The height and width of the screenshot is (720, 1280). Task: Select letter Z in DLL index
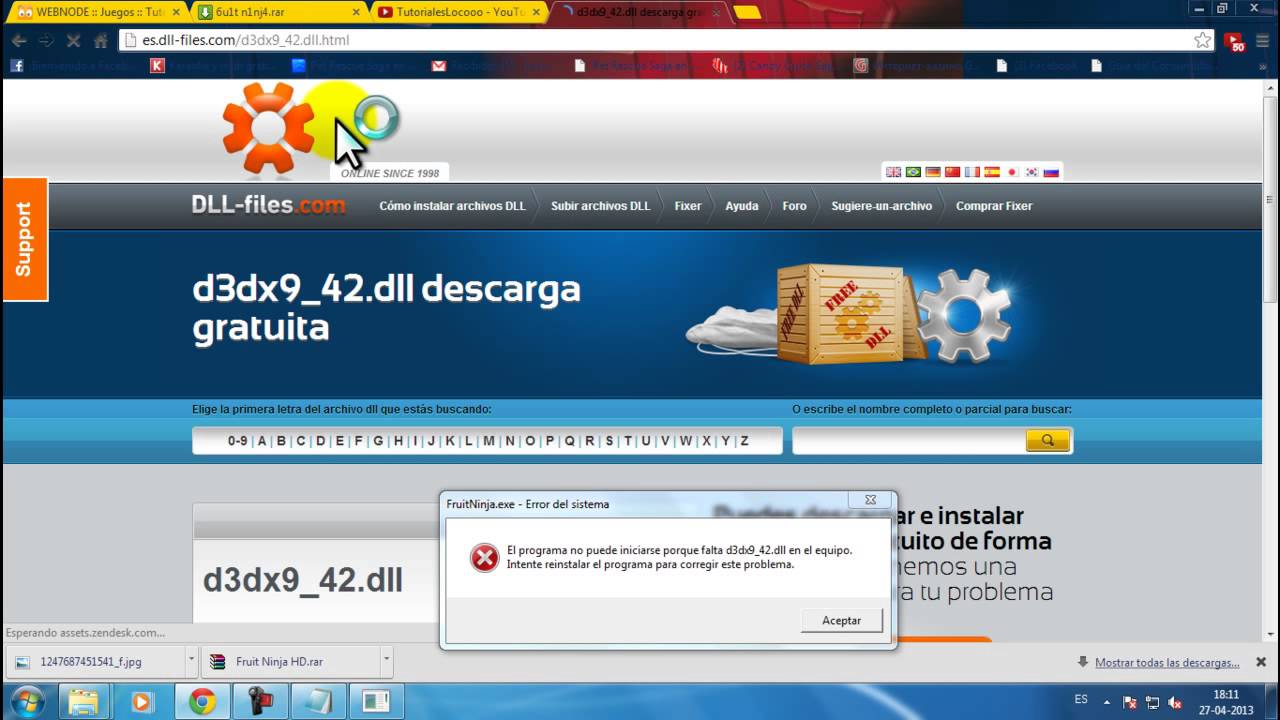(x=744, y=441)
